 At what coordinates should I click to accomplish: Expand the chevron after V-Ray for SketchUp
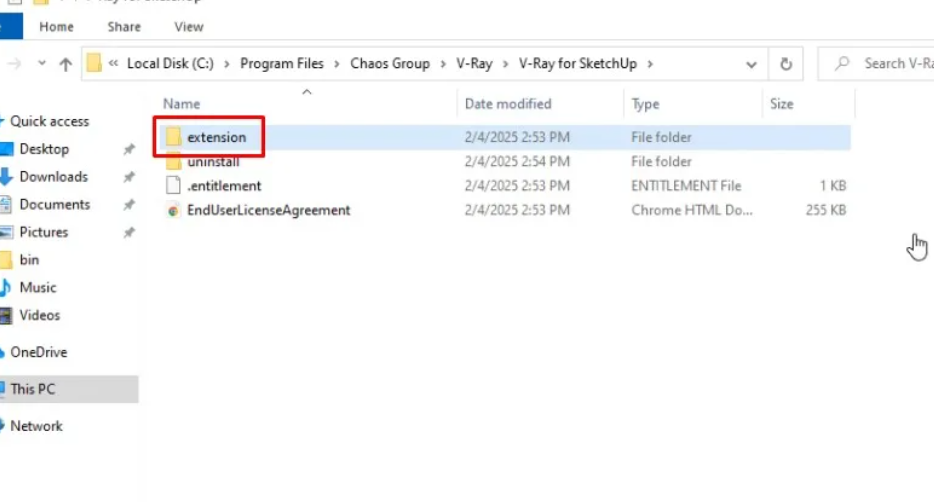pos(650,64)
